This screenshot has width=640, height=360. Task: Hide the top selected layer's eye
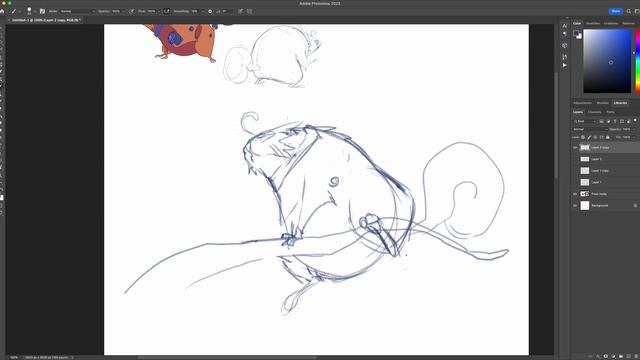(x=575, y=147)
